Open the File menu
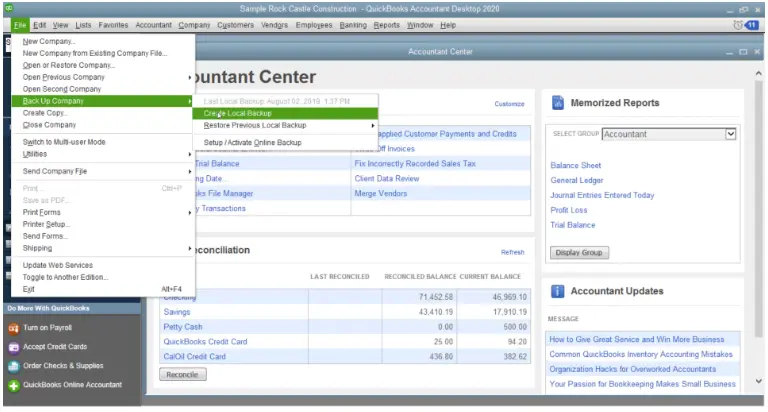The height and width of the screenshot is (412, 768). click(x=20, y=25)
